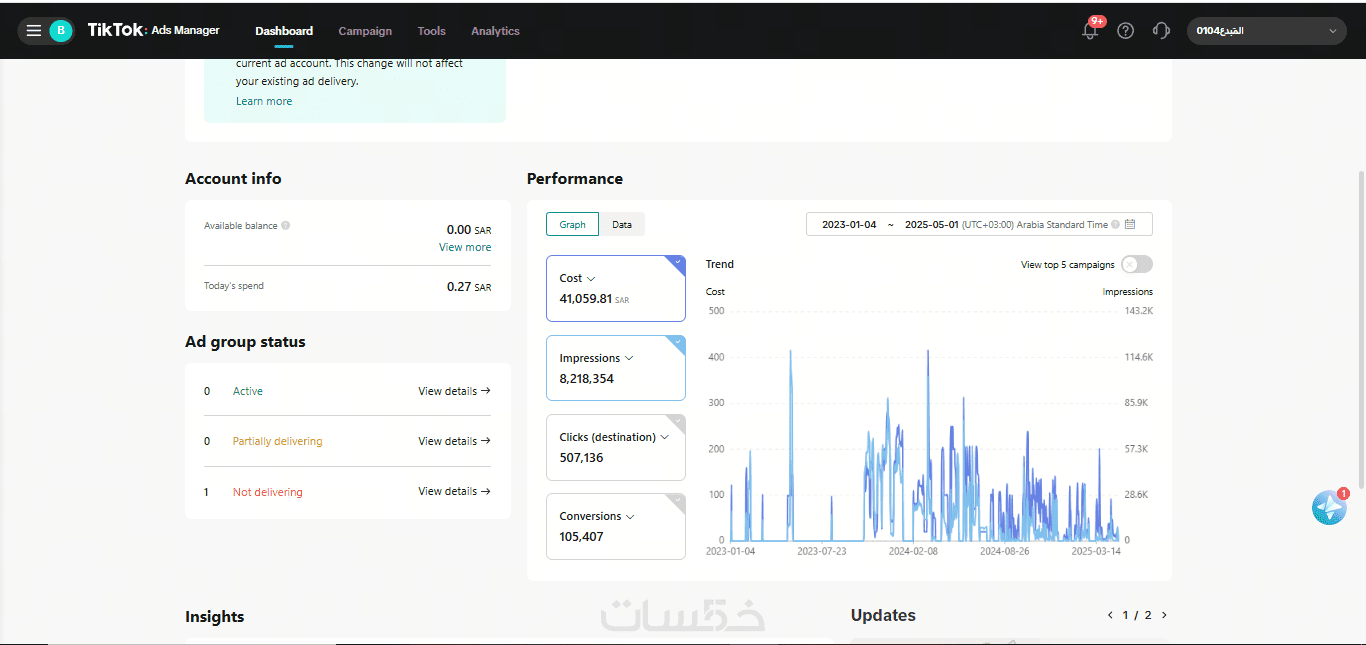Open the Campaign tab
Image resolution: width=1366 pixels, height=645 pixels.
pos(365,31)
